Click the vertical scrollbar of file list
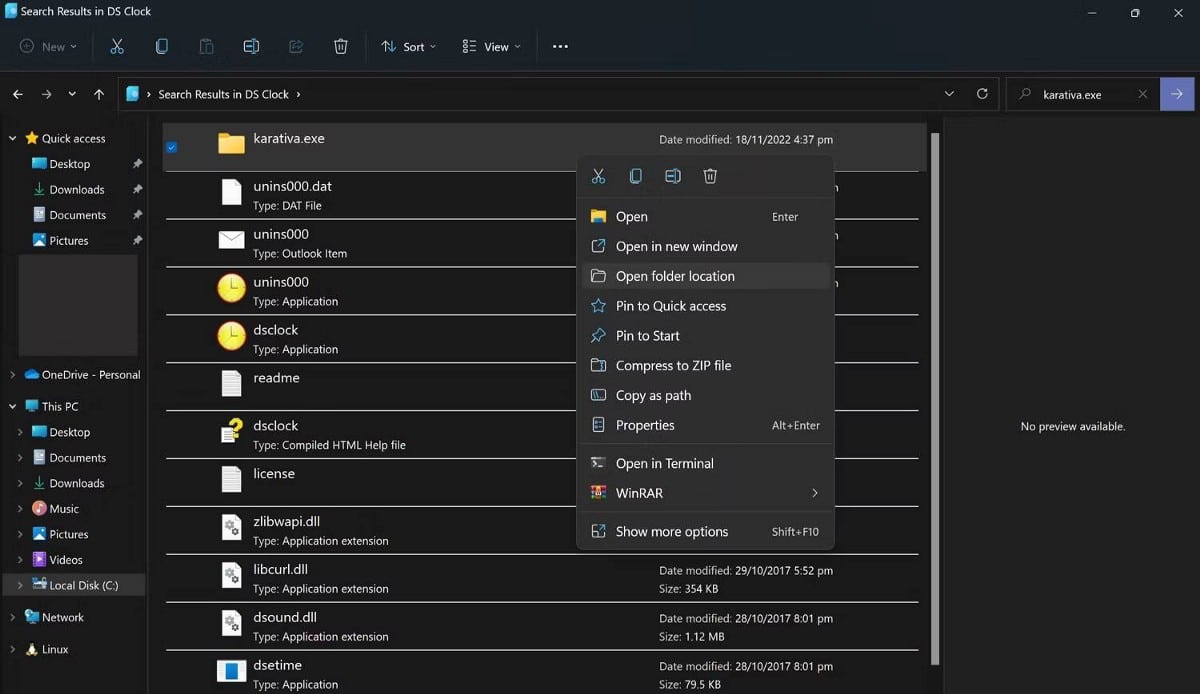 pyautogui.click(x=935, y=400)
